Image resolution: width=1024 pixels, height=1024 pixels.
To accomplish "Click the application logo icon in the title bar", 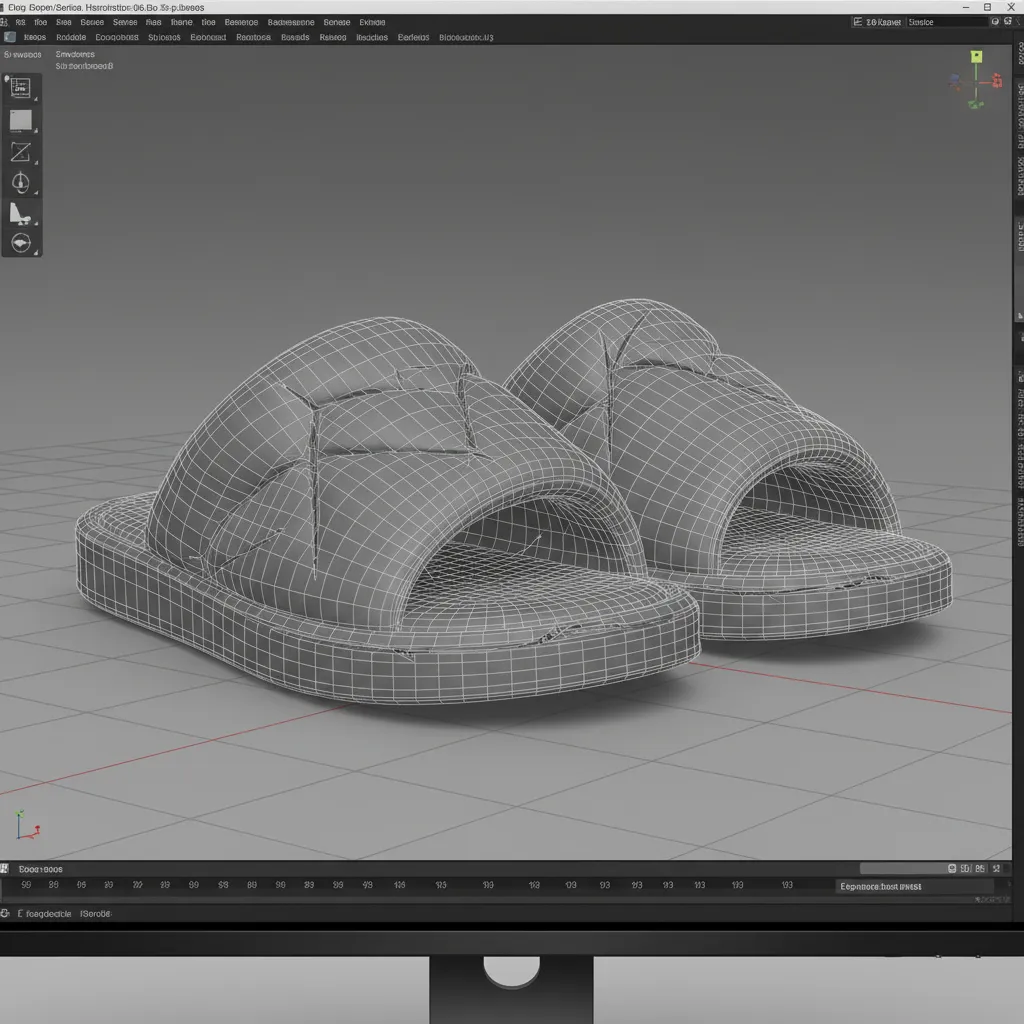I will point(6,6).
